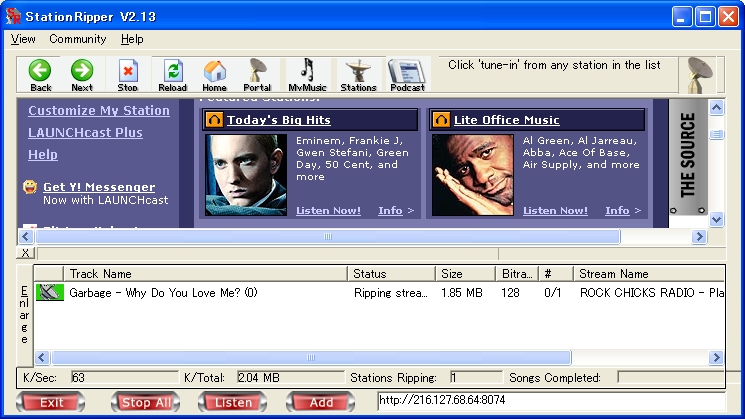745x419 pixels.
Task: Open the Portal toolbar icon
Action: tap(257, 75)
